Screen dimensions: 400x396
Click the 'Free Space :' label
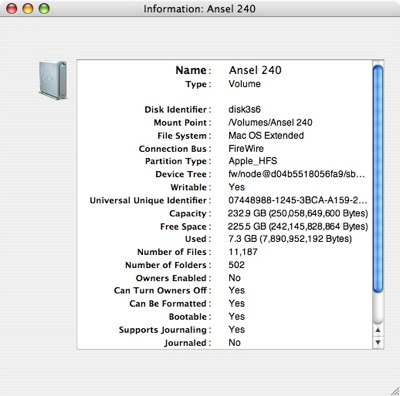point(186,227)
